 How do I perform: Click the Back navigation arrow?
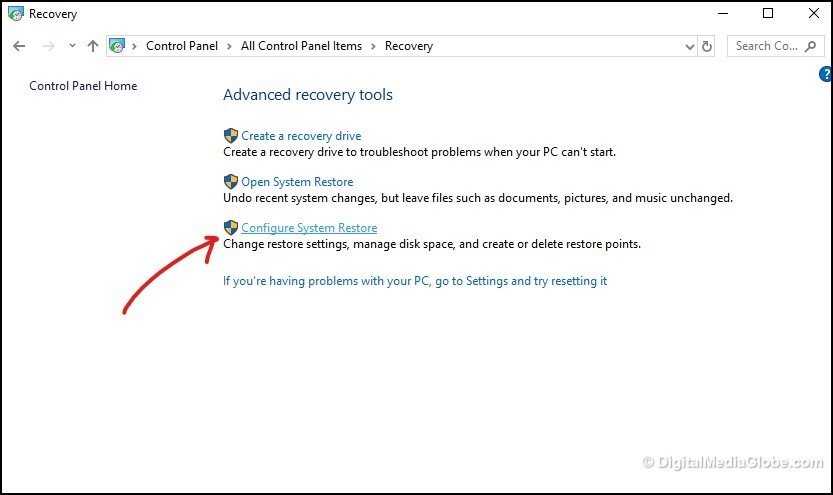19,46
